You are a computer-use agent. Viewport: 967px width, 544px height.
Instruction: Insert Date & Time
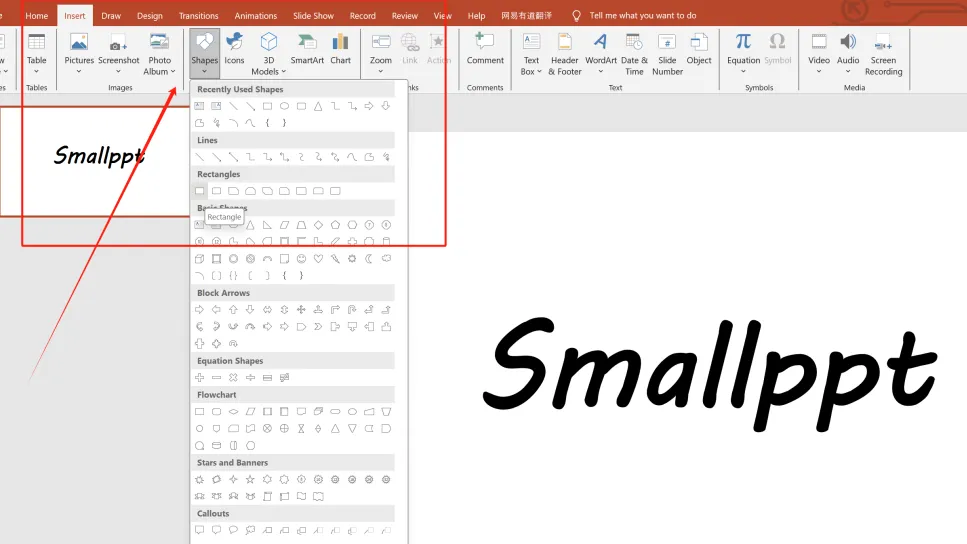[634, 54]
